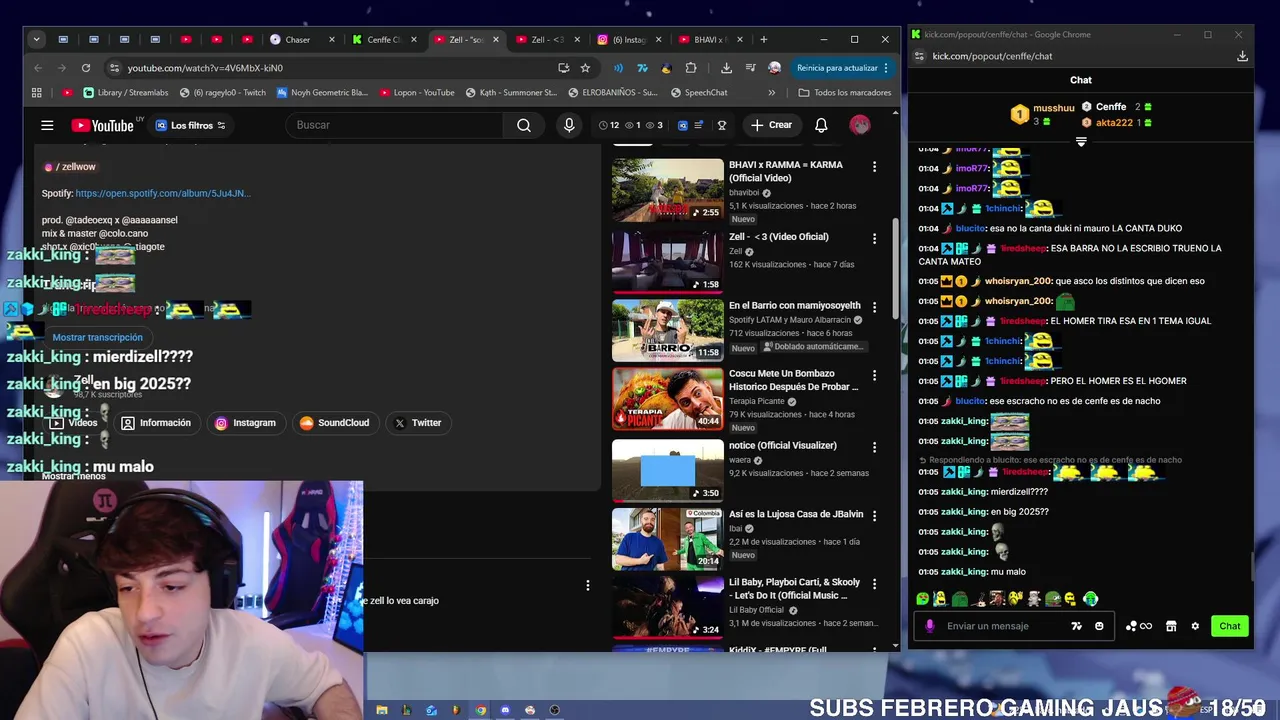Click the Crear button
1280x720 pixels.
click(x=771, y=125)
